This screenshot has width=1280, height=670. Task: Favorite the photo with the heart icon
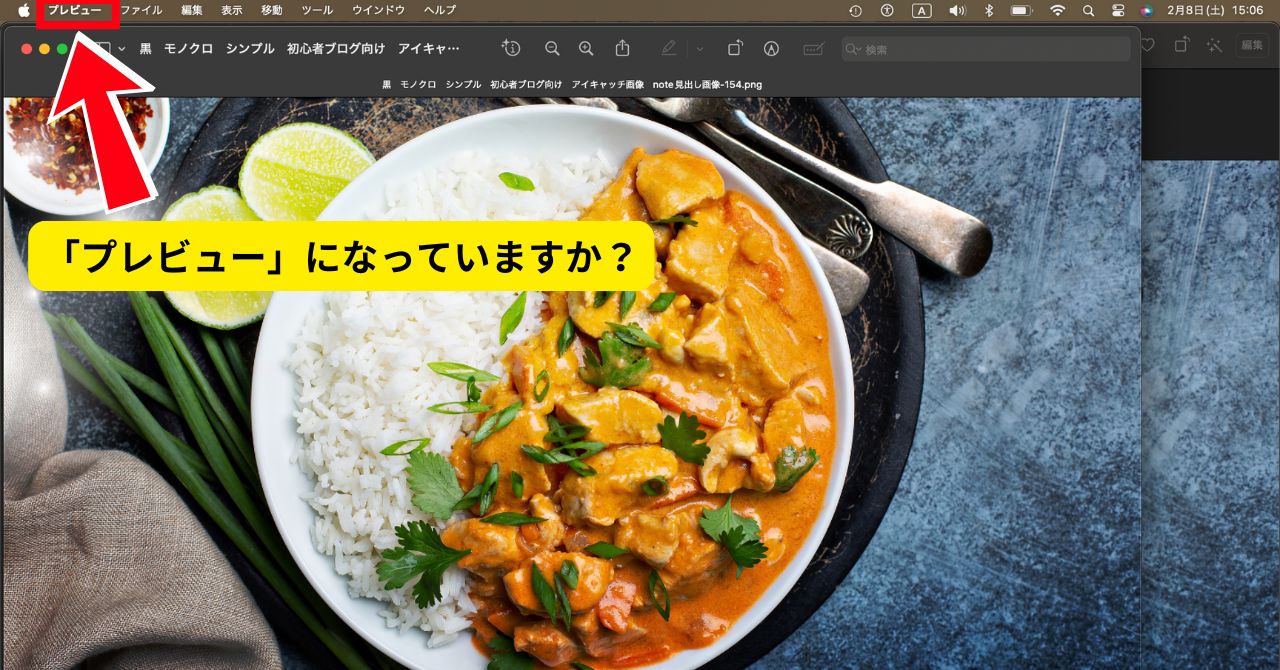click(1148, 45)
